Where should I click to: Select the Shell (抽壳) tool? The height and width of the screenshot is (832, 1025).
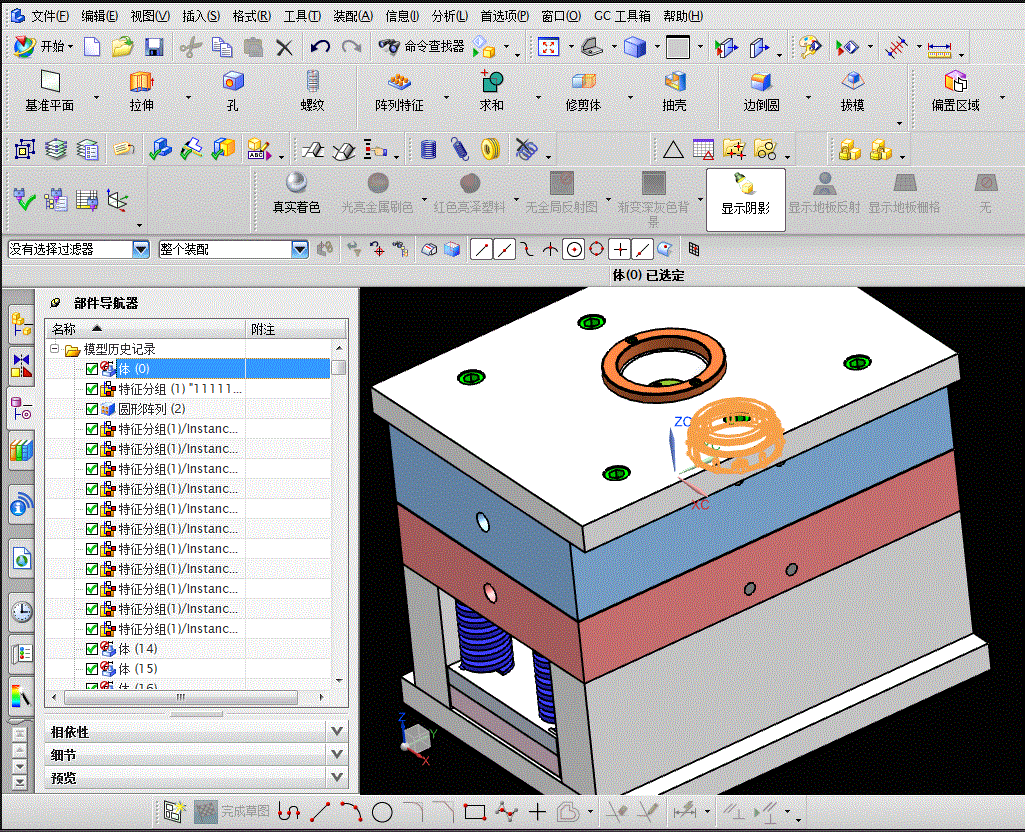coord(675,92)
